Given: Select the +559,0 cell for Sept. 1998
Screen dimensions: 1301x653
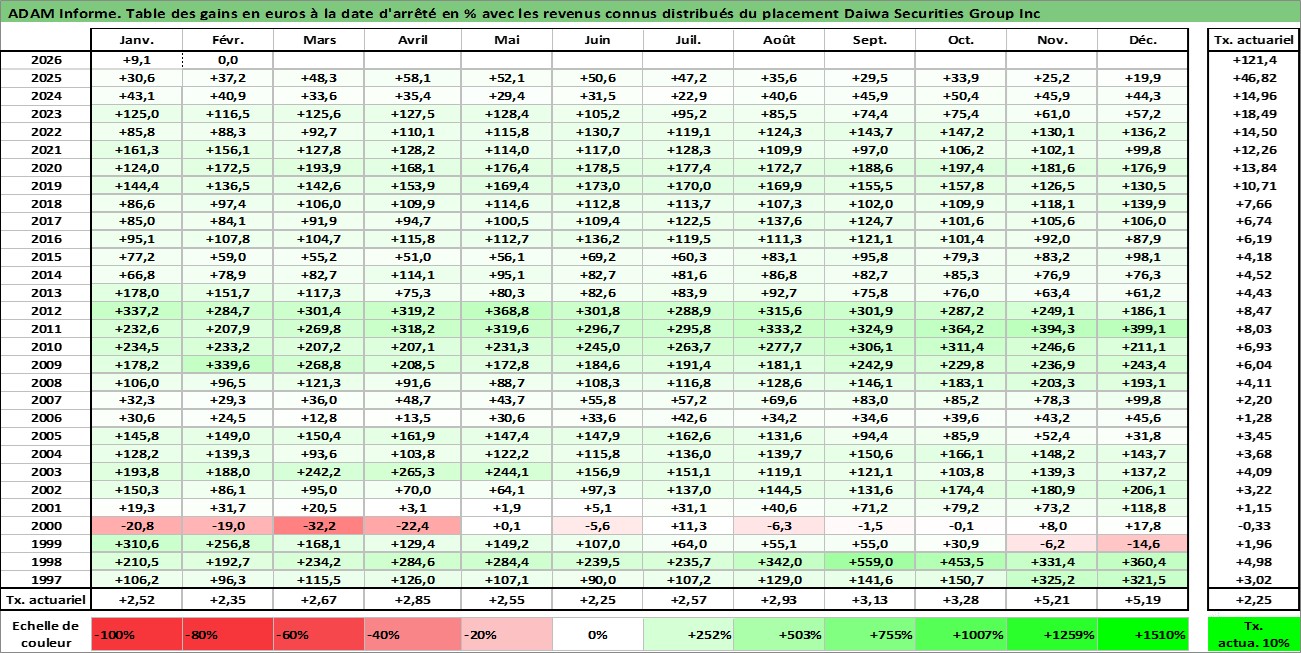Looking at the screenshot, I should point(870,563).
